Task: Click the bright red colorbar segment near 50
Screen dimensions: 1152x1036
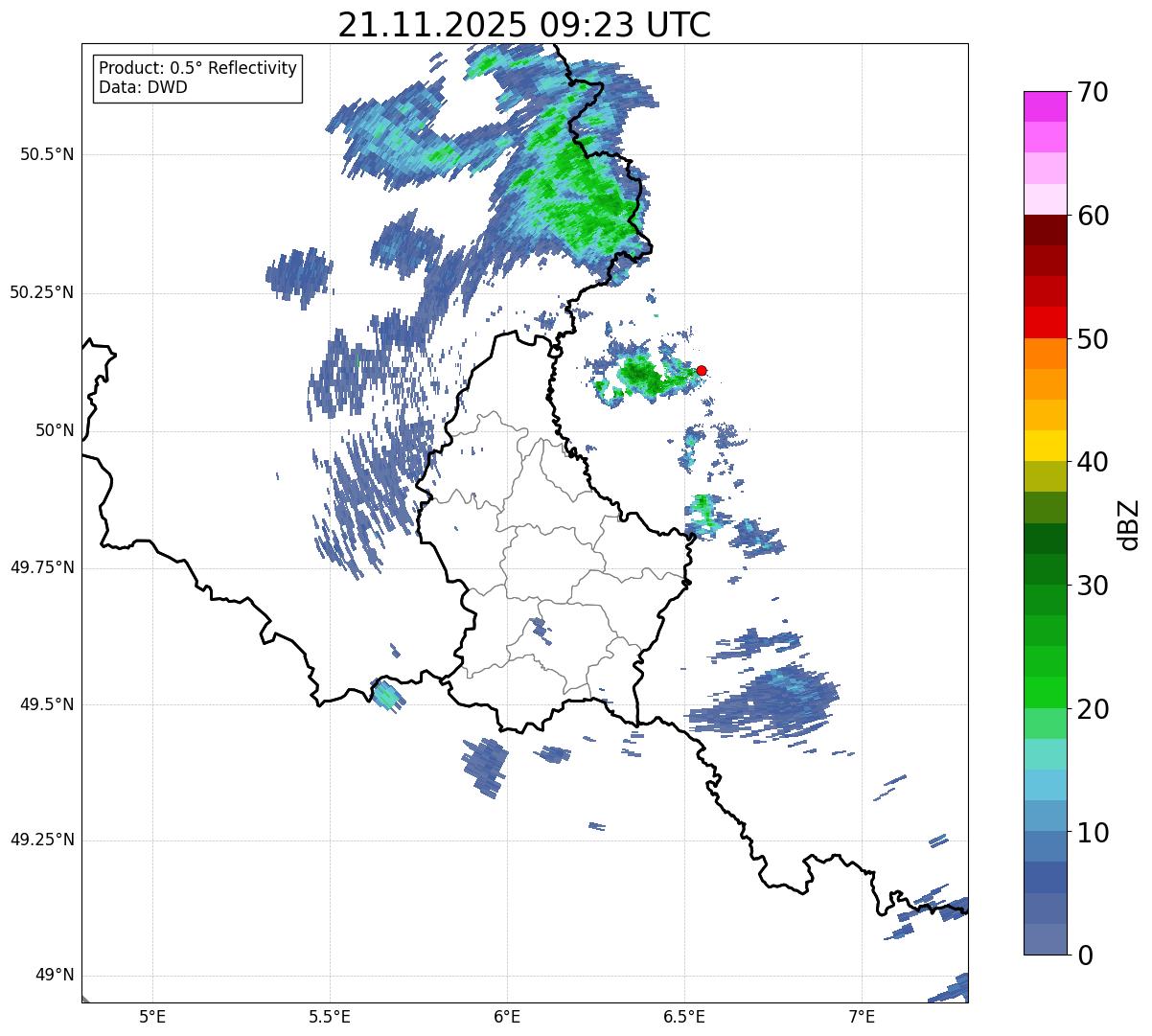Action: pyautogui.click(x=1045, y=322)
